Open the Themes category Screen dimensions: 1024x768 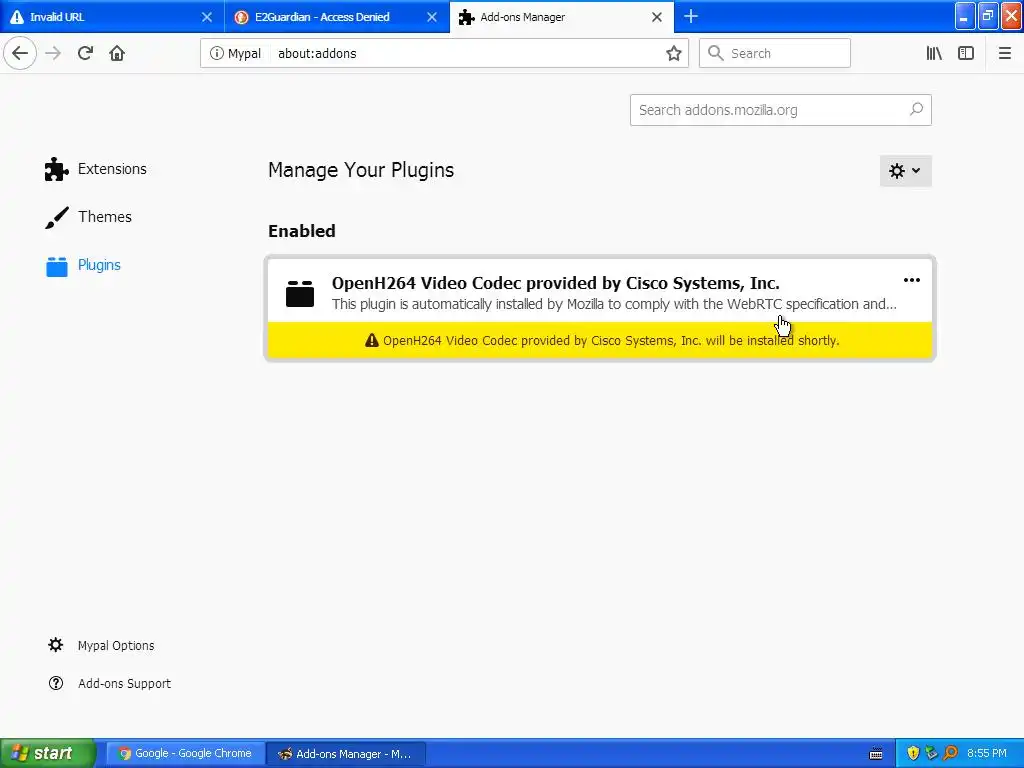[88, 217]
